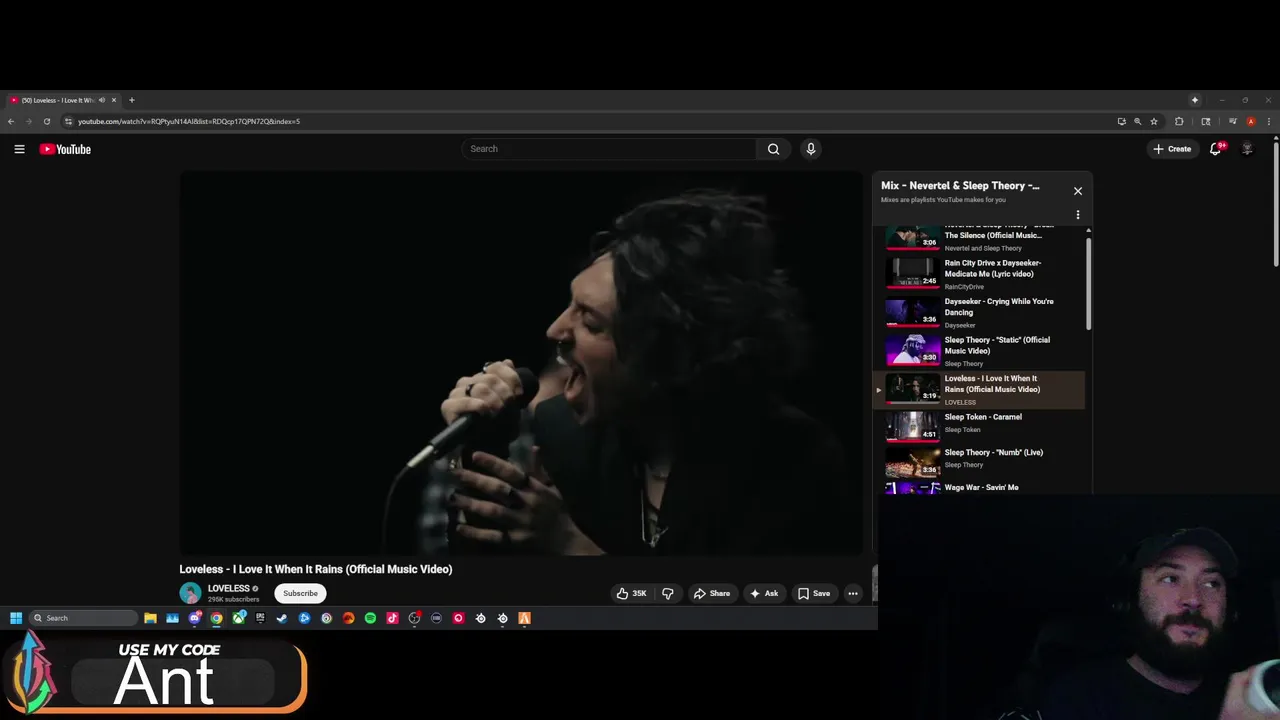The image size is (1280, 720).
Task: Click the video player to pause
Action: [521, 363]
